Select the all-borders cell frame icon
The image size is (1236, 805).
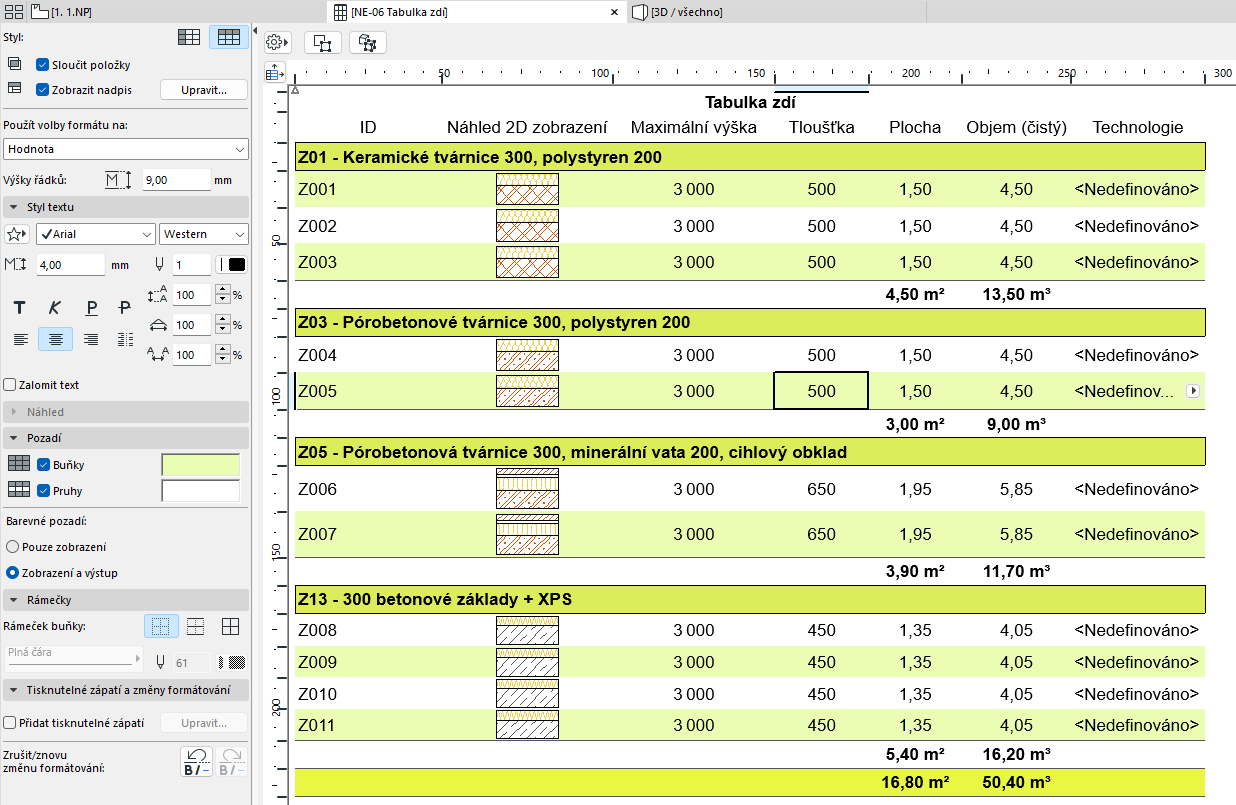click(230, 627)
